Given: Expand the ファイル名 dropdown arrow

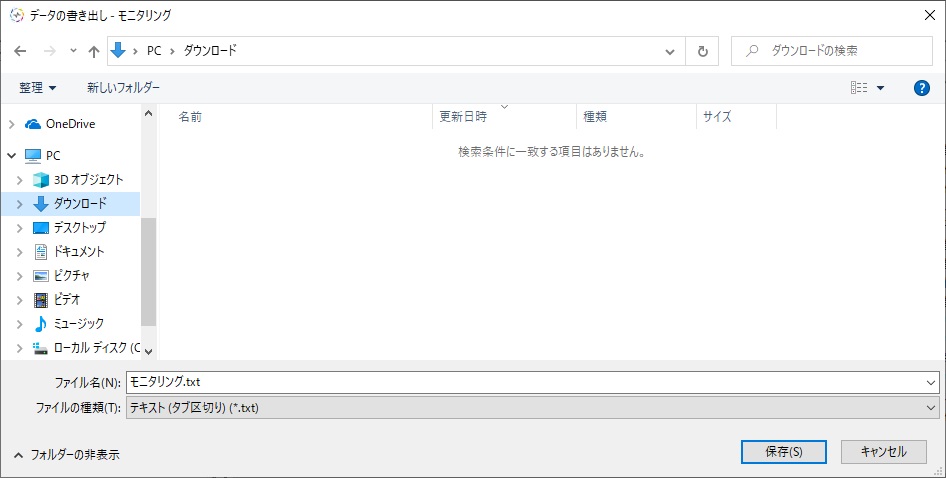Looking at the screenshot, I should 930,382.
